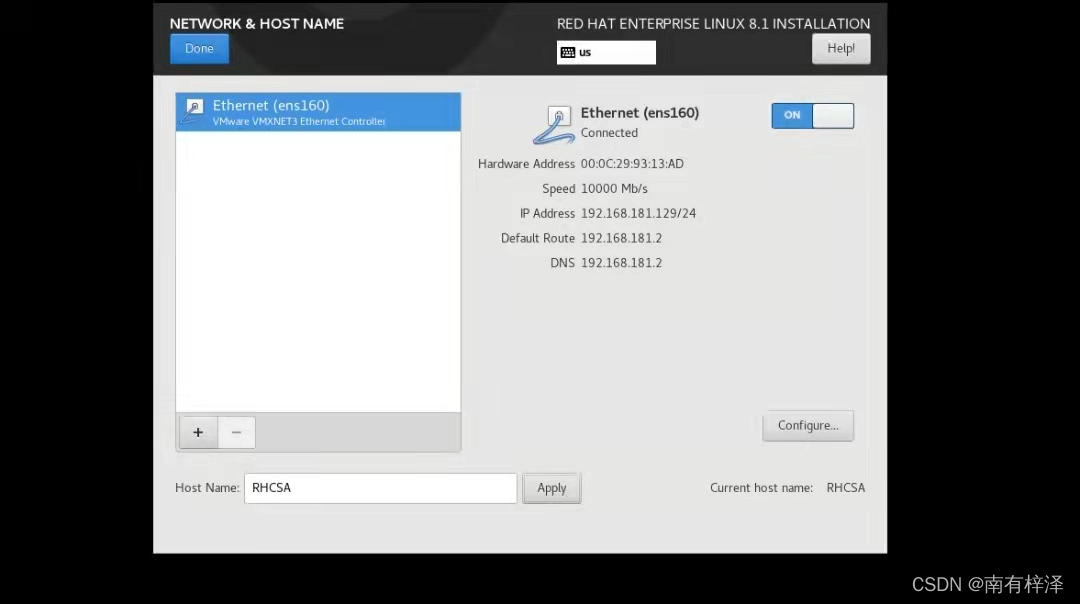Open the Configure... dialog
The image size is (1080, 604).
click(x=808, y=426)
